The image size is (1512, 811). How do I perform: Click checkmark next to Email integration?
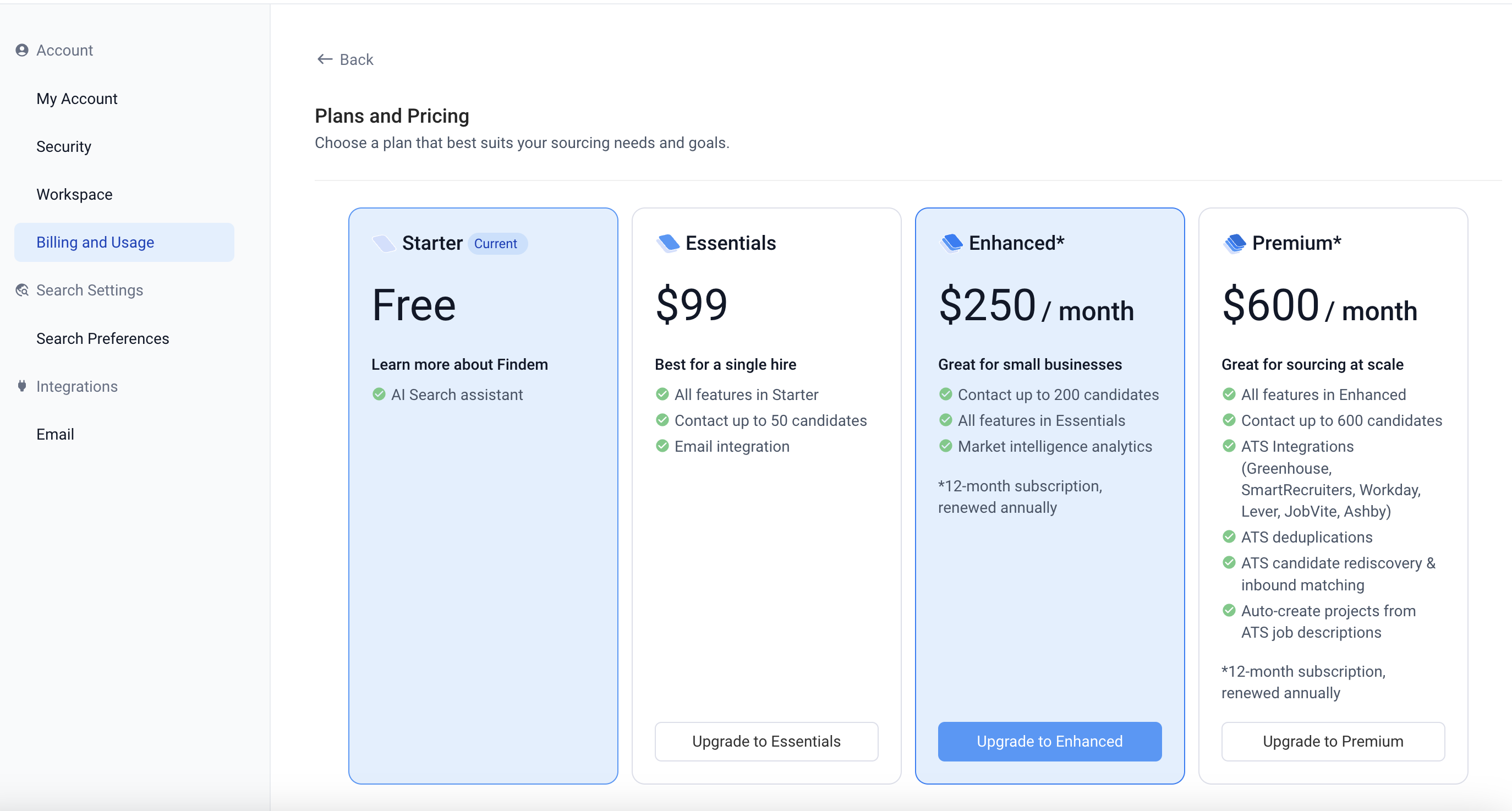(662, 446)
